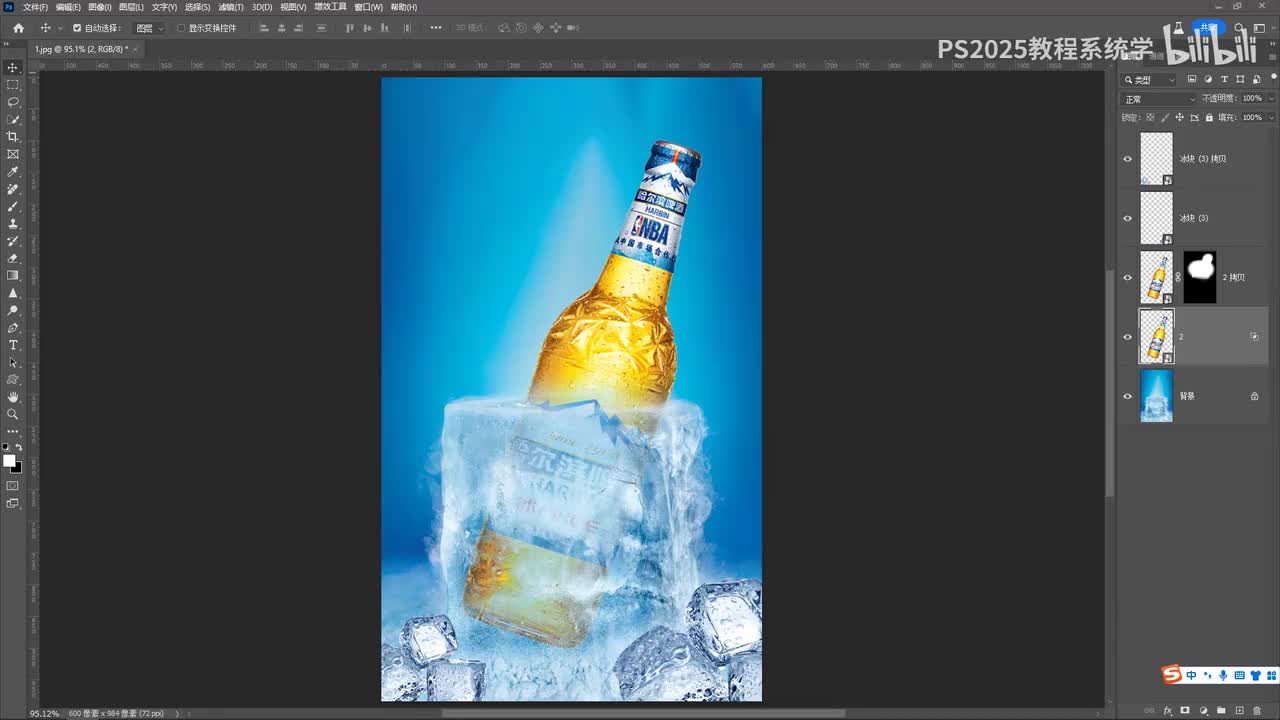The image size is (1280, 720).
Task: Hide the 背景 layer
Action: [1128, 396]
